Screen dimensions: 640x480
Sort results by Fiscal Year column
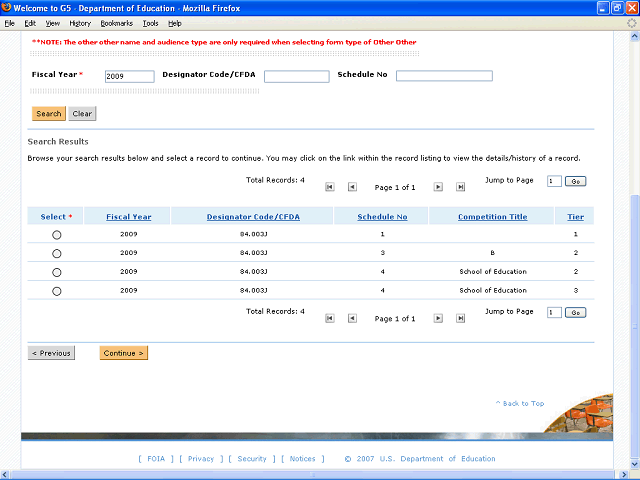coord(129,217)
